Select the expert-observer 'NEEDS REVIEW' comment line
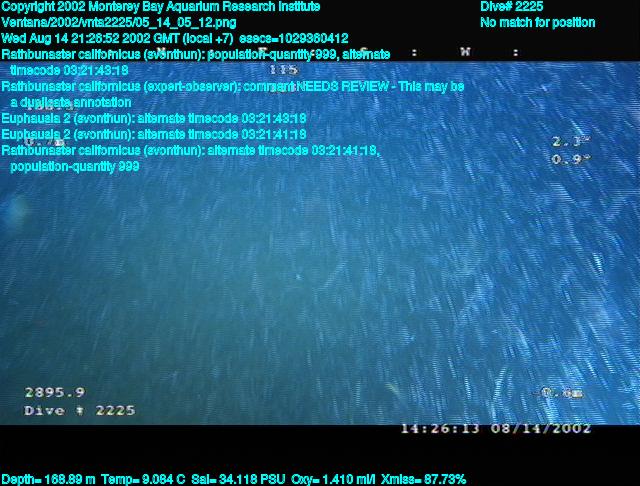Image resolution: width=640 pixels, height=486 pixels. (x=233, y=87)
